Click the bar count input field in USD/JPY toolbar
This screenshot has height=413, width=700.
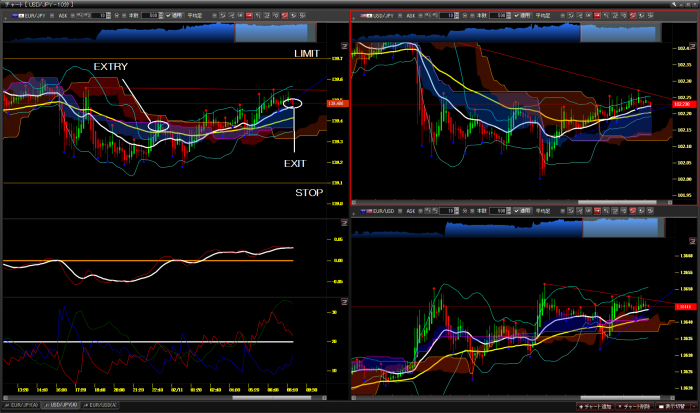pos(497,15)
